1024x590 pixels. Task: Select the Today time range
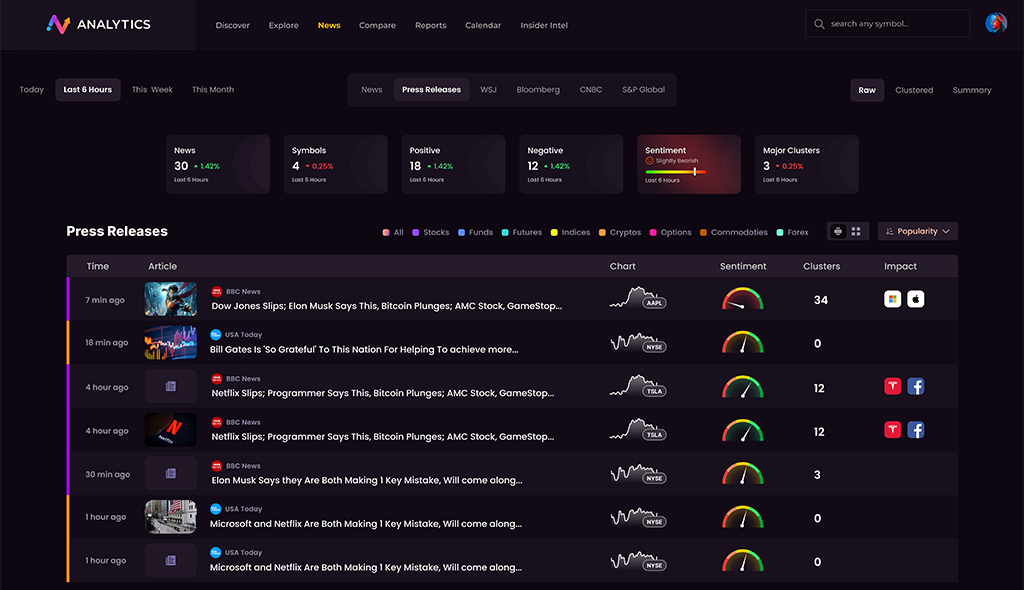click(x=31, y=90)
